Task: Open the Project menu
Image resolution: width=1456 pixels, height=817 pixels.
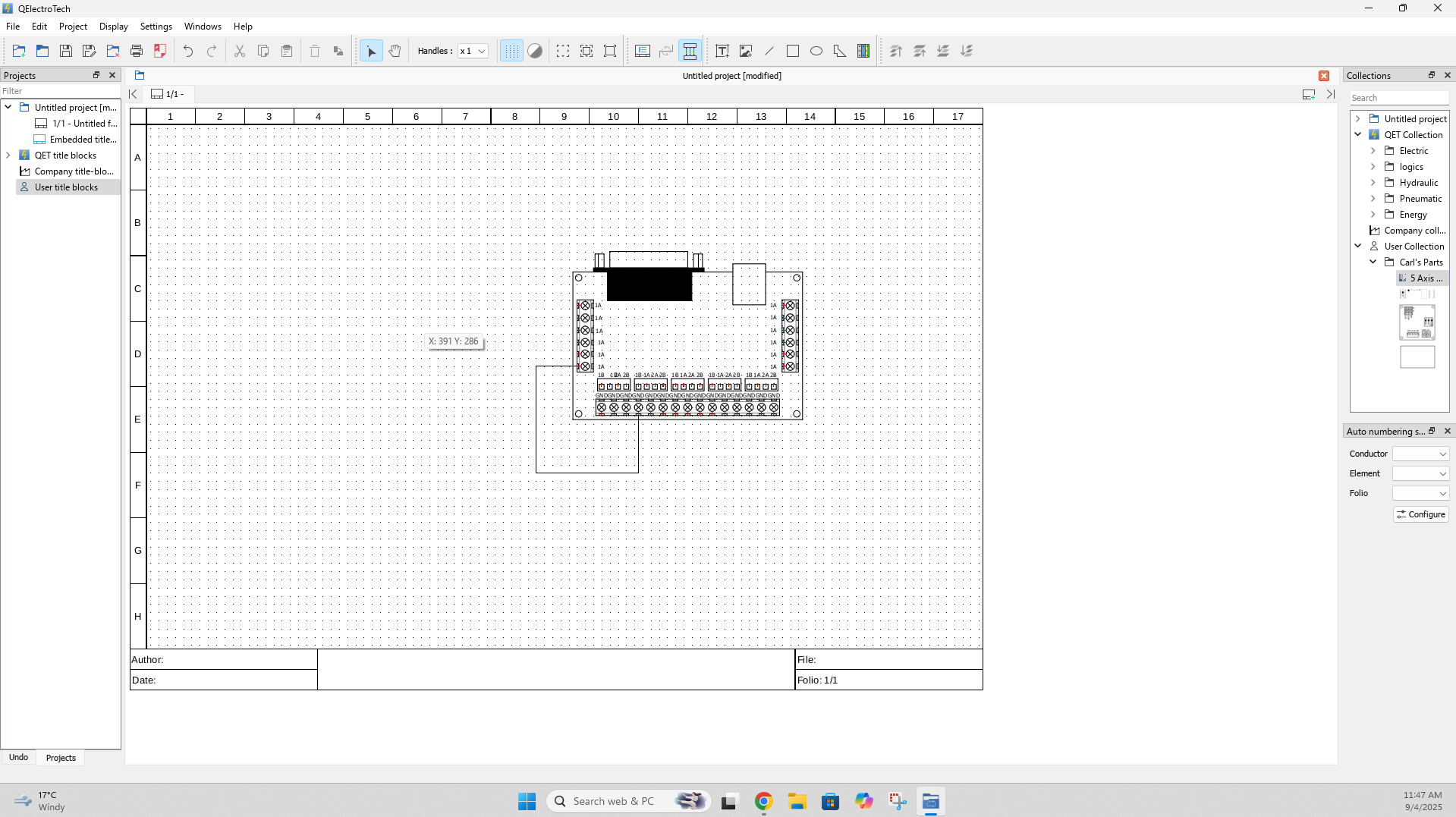Action: (73, 27)
